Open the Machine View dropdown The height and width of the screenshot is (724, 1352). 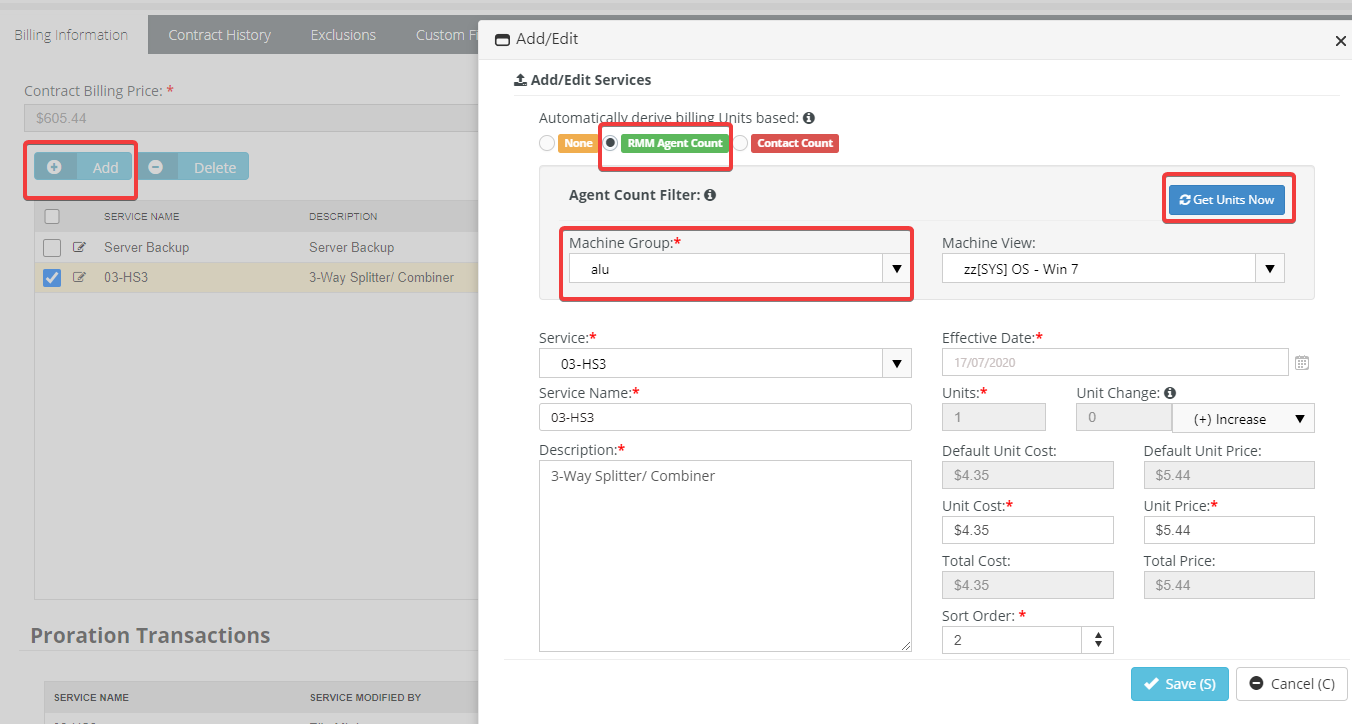pyautogui.click(x=1269, y=269)
